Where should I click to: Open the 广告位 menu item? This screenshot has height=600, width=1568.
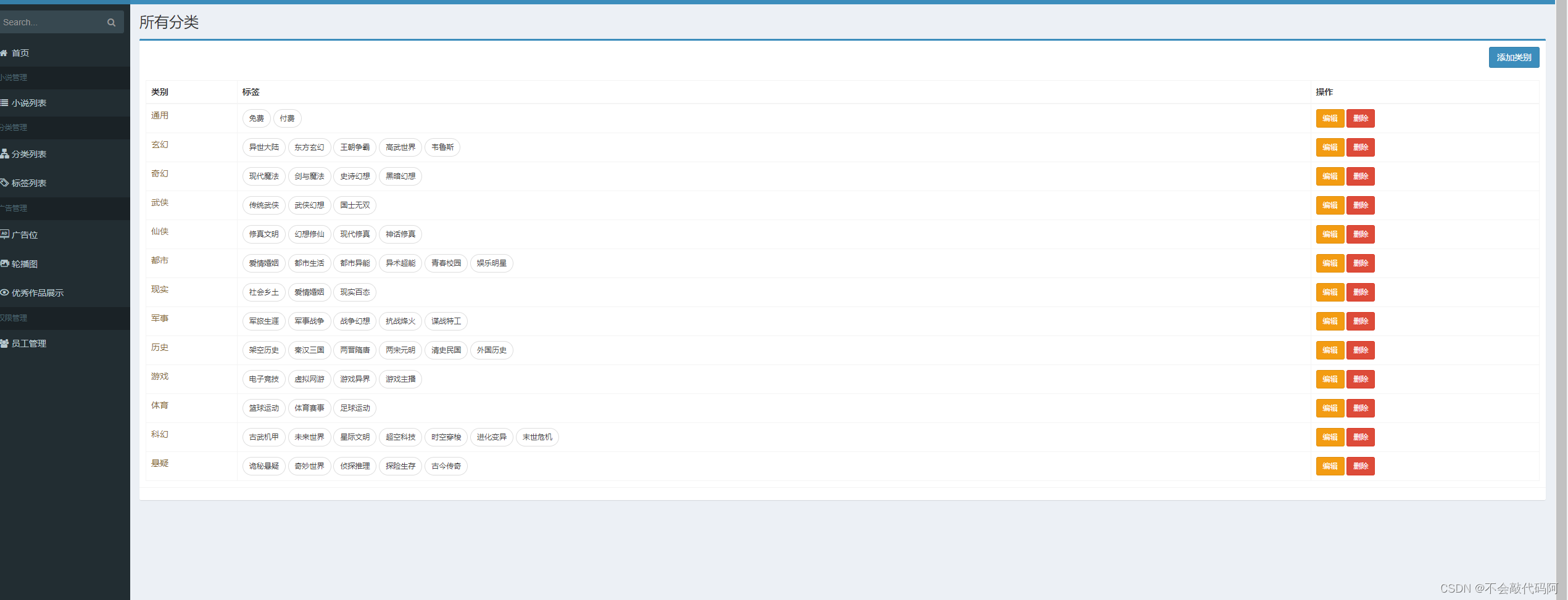tap(65, 235)
